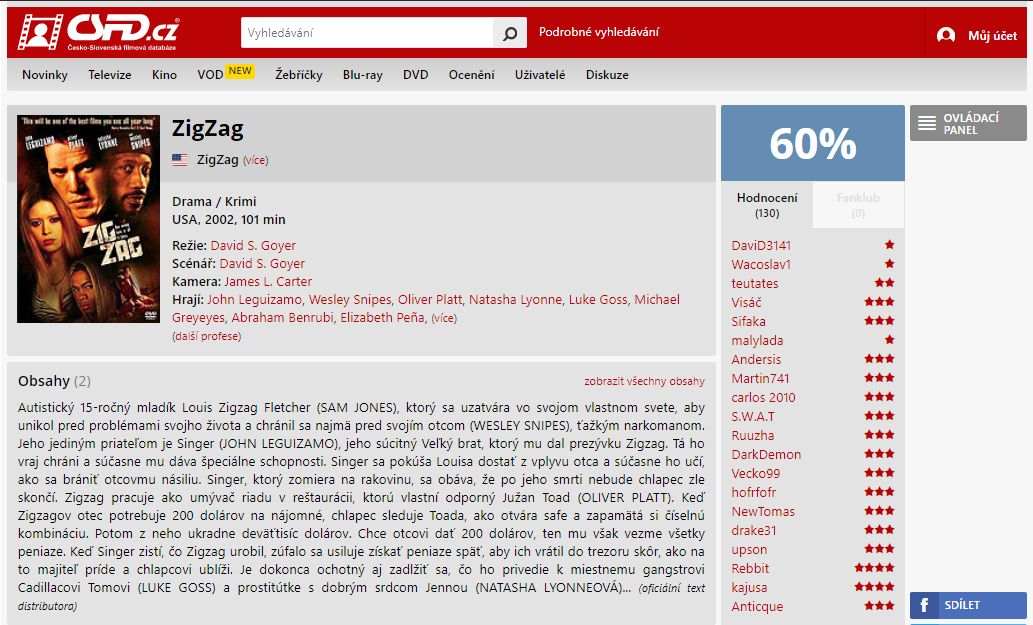Viewport: 1033px width, 625px height.
Task: Click the ZigZag movie poster
Action: [x=88, y=219]
